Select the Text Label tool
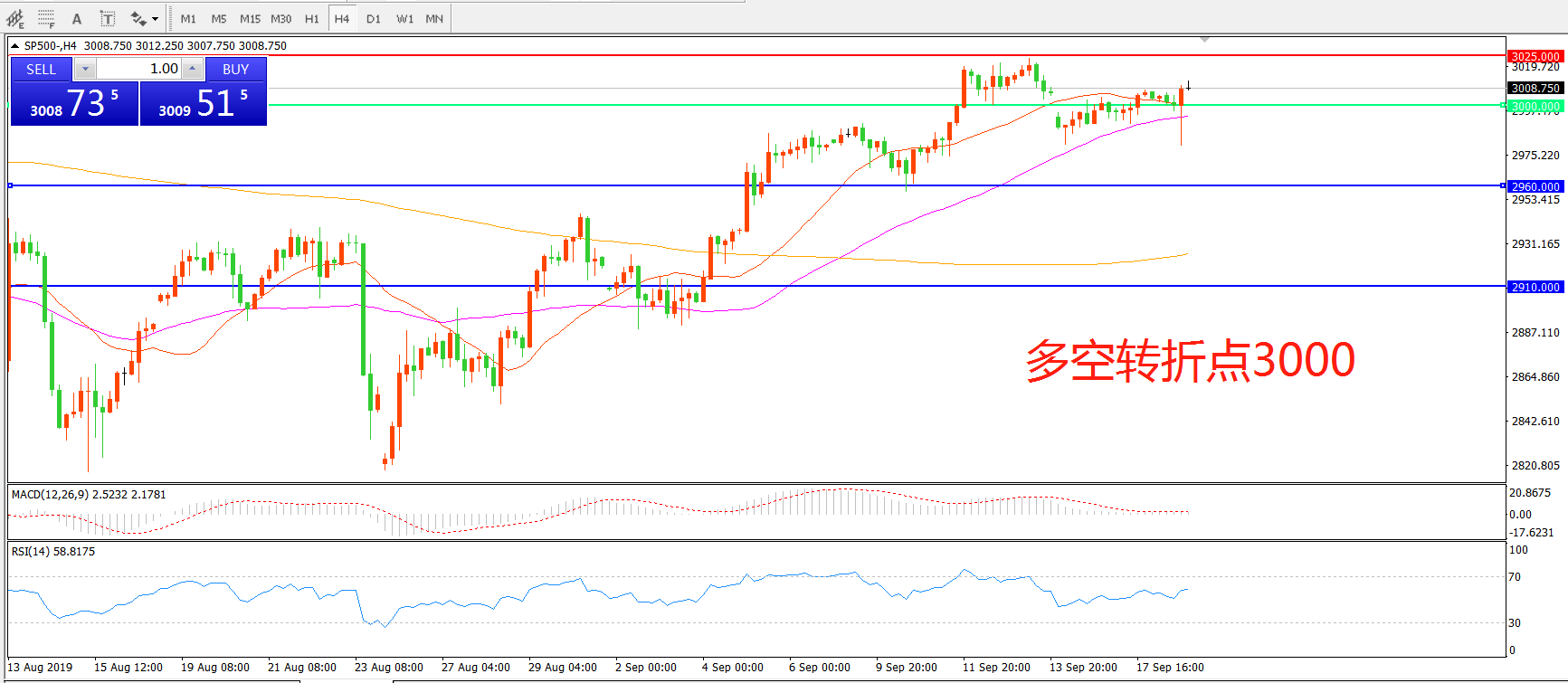The height and width of the screenshot is (683, 1568). tap(107, 19)
